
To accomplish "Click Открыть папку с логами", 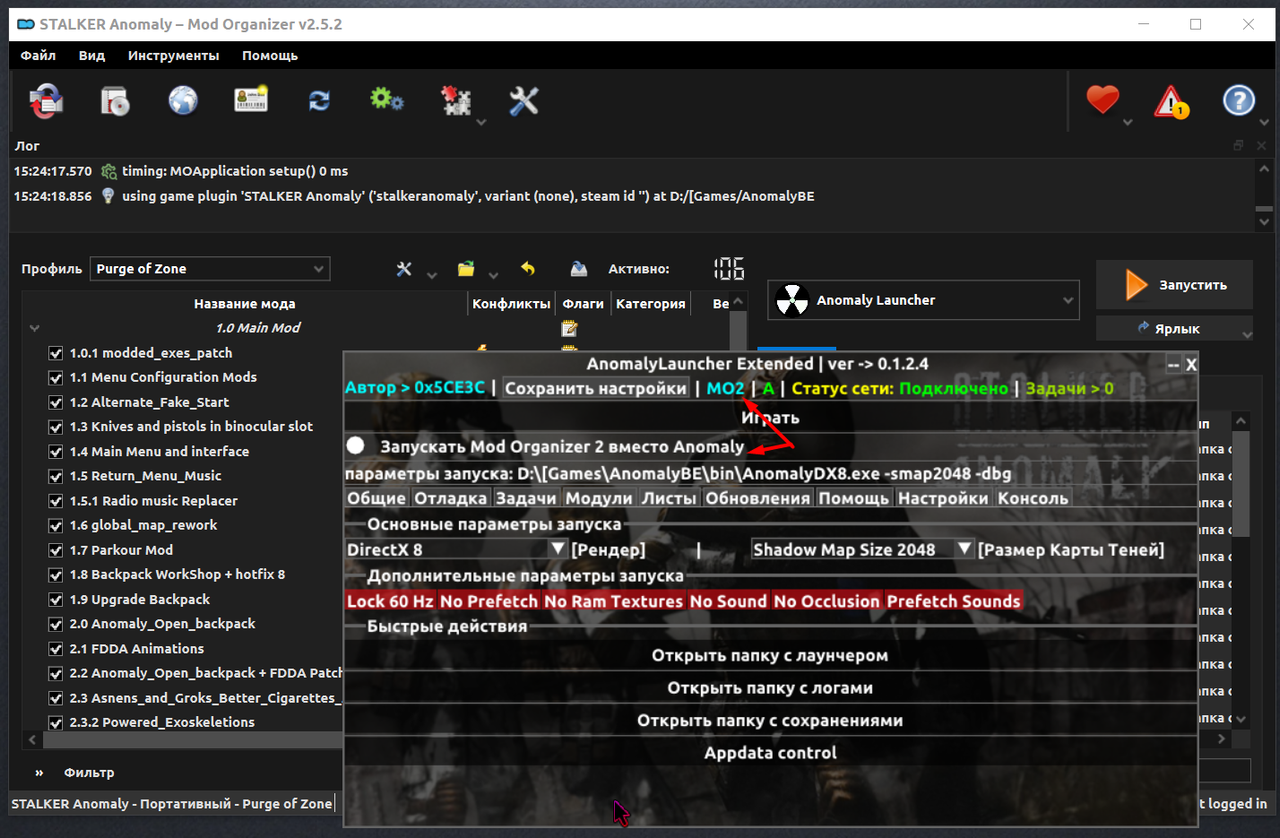I will [770, 688].
